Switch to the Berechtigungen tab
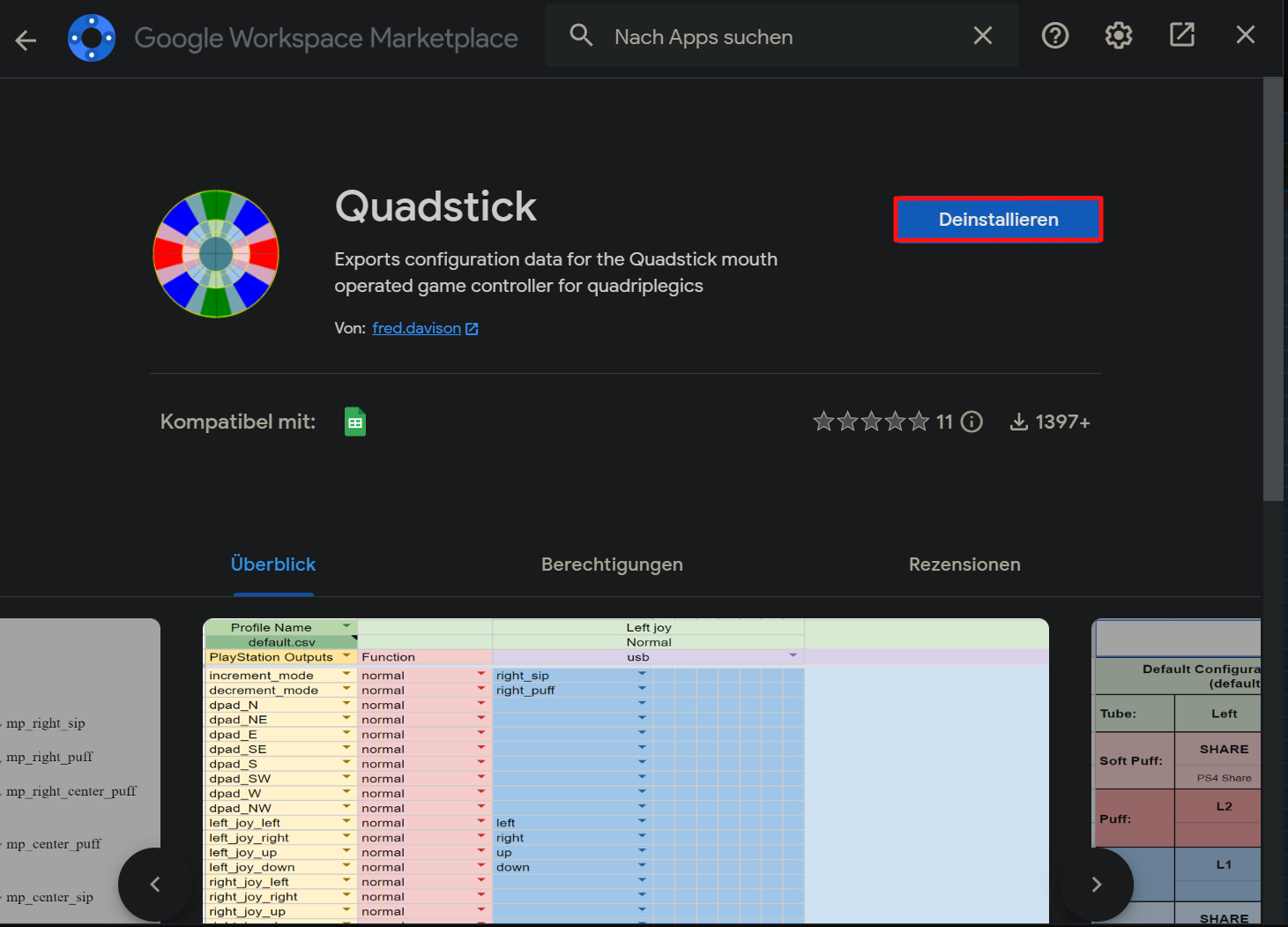1288x927 pixels. click(612, 564)
